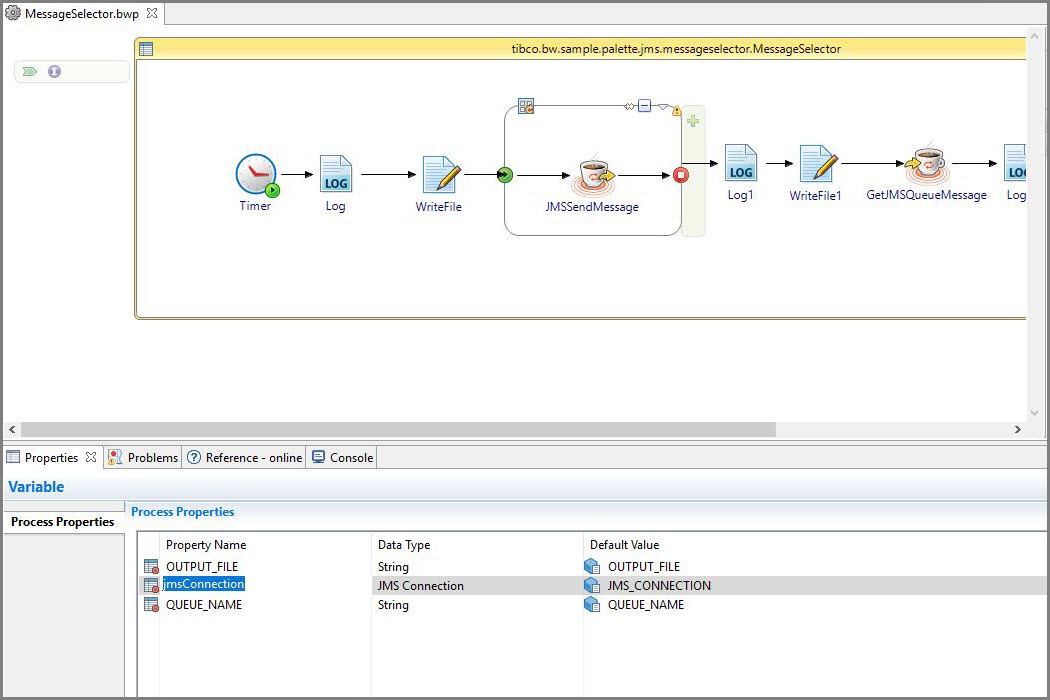The width and height of the screenshot is (1050, 700).
Task: Click the purple info icon in left palette
Action: click(54, 72)
